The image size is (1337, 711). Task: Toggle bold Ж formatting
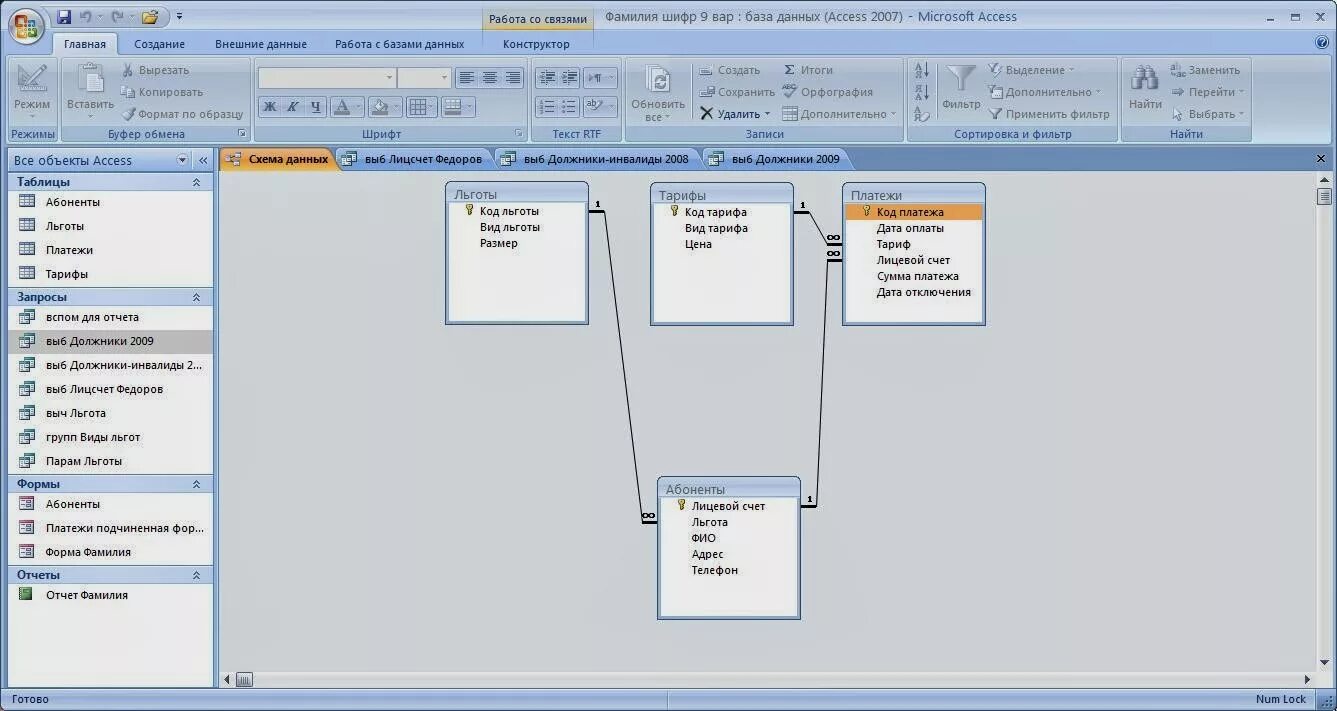click(269, 107)
